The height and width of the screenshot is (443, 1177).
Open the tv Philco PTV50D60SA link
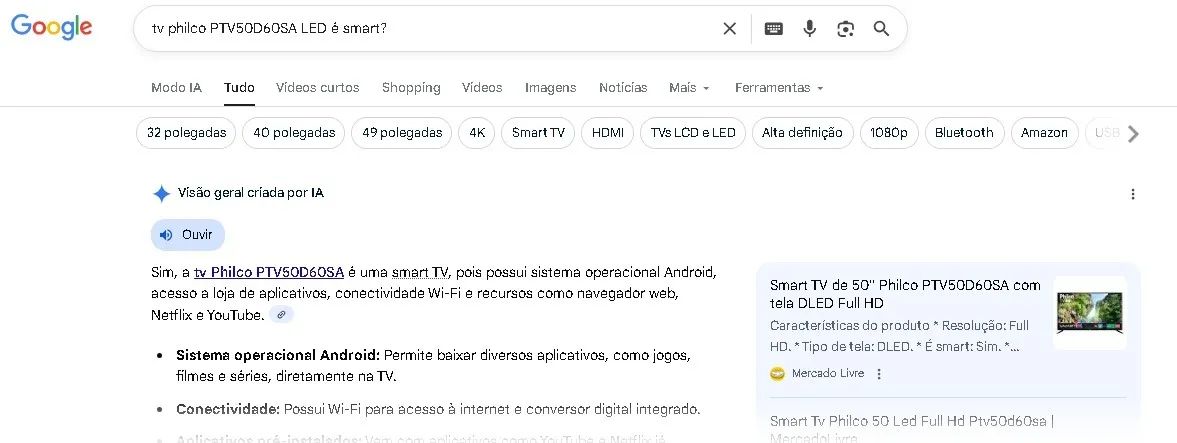(x=269, y=272)
